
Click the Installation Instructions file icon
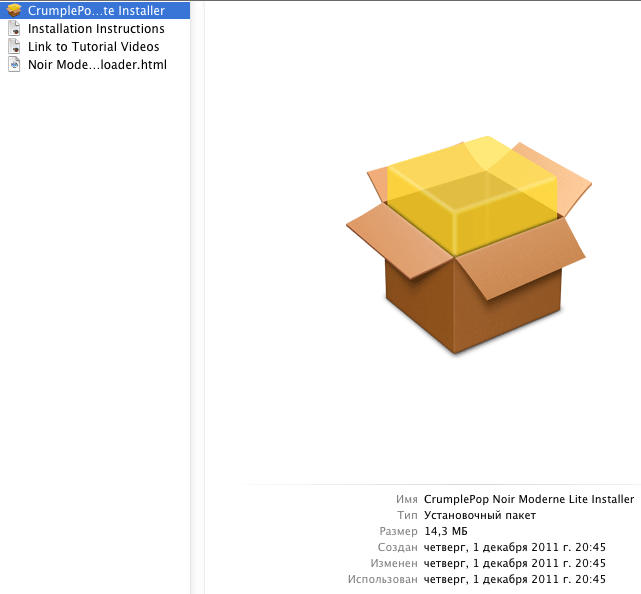(14, 29)
